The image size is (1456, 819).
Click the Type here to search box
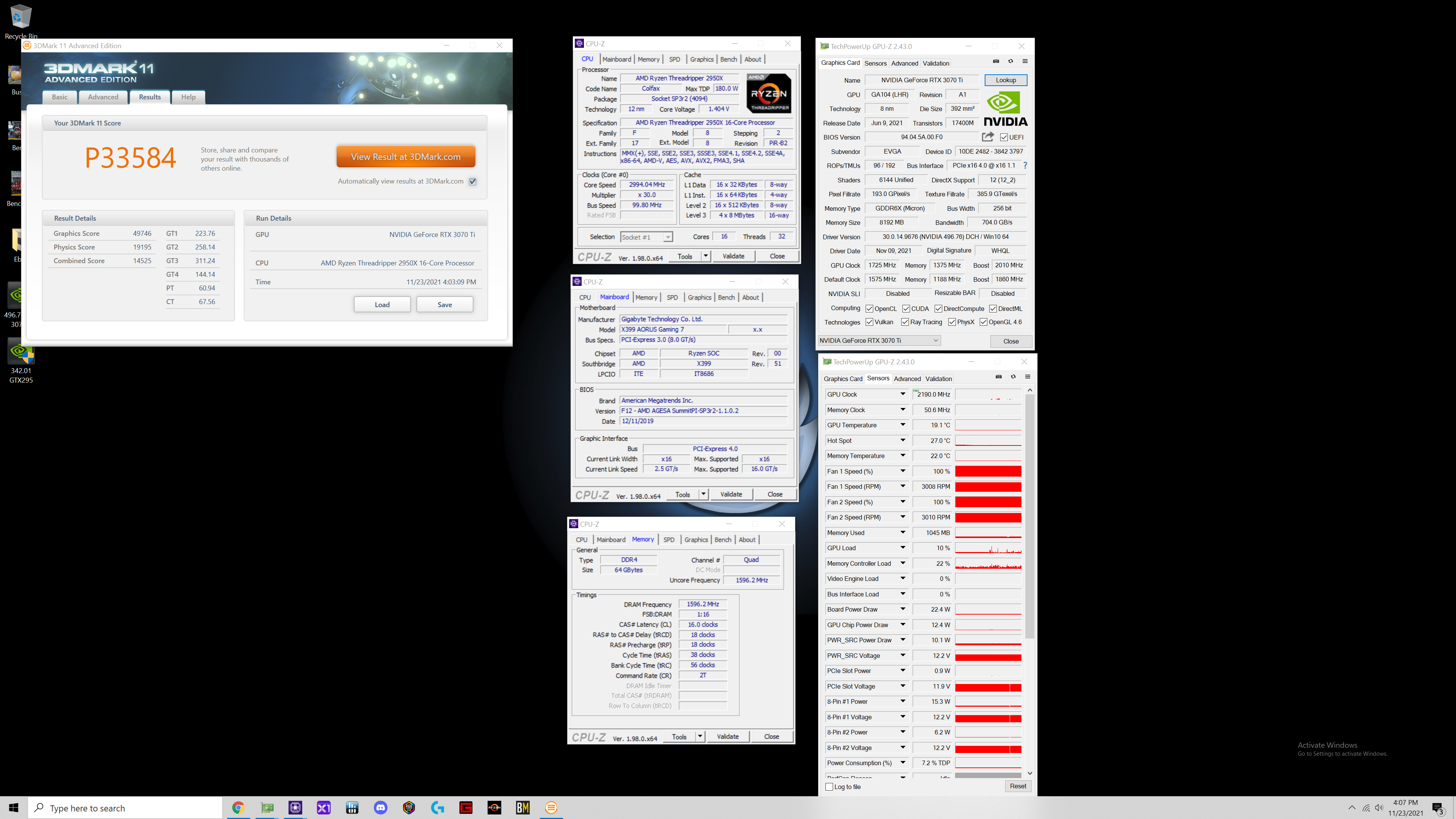point(126,808)
